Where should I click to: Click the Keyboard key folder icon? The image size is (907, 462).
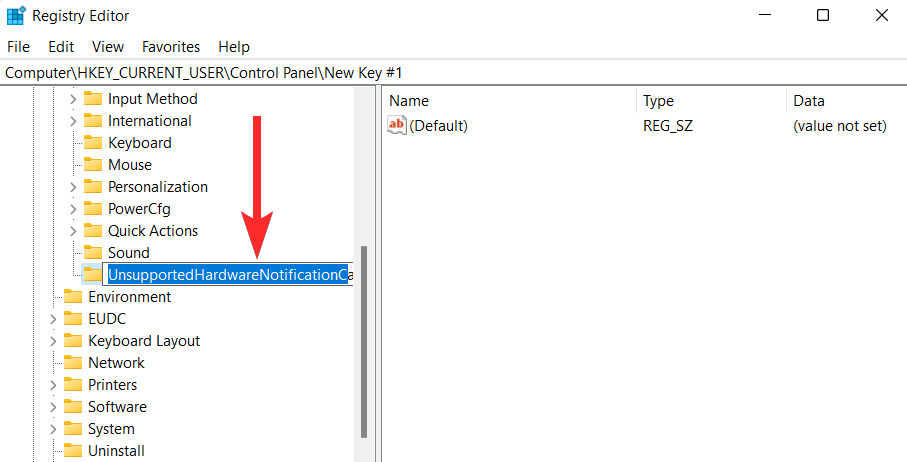pyautogui.click(x=93, y=143)
